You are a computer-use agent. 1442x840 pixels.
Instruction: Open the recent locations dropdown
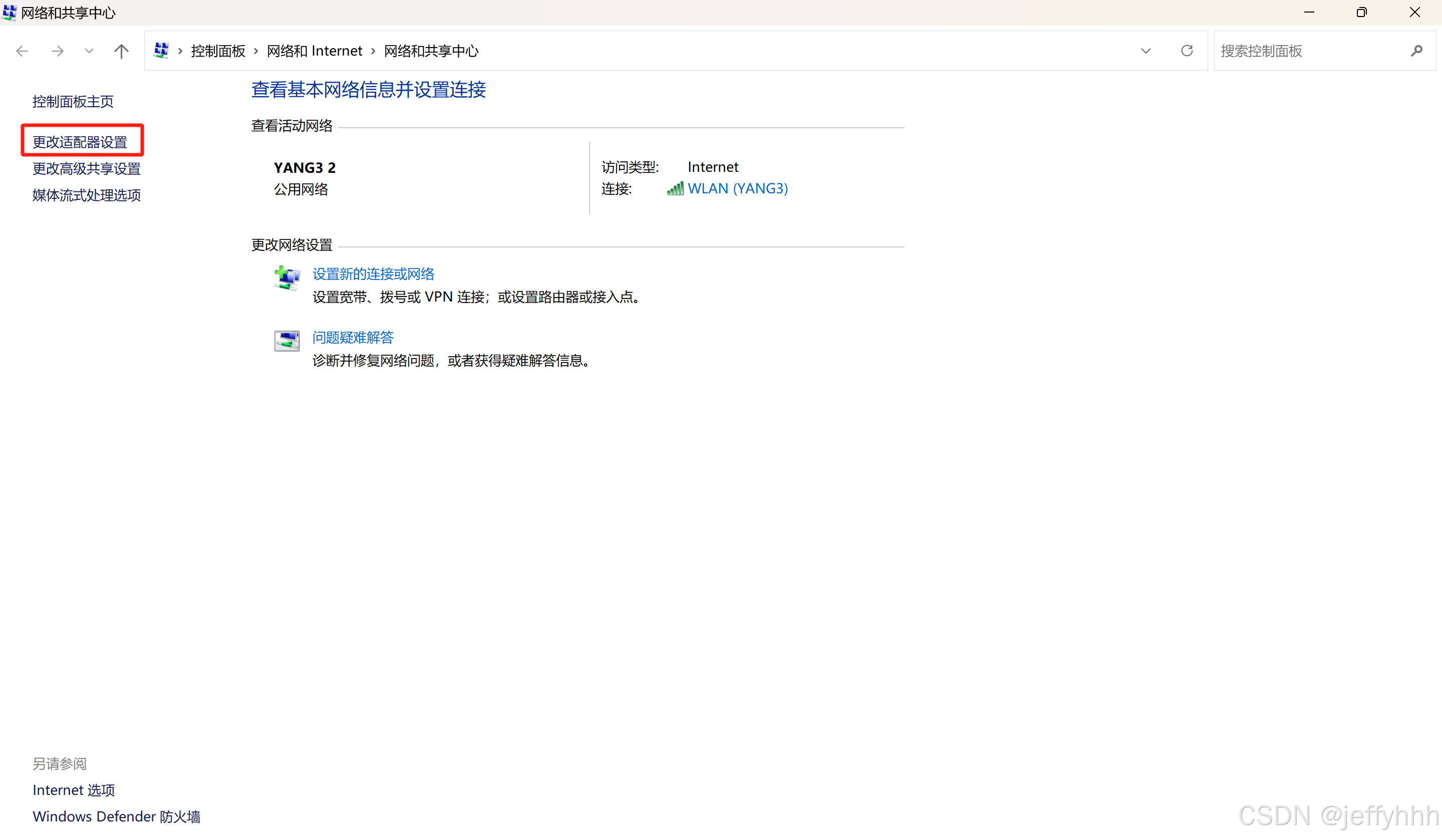[89, 51]
